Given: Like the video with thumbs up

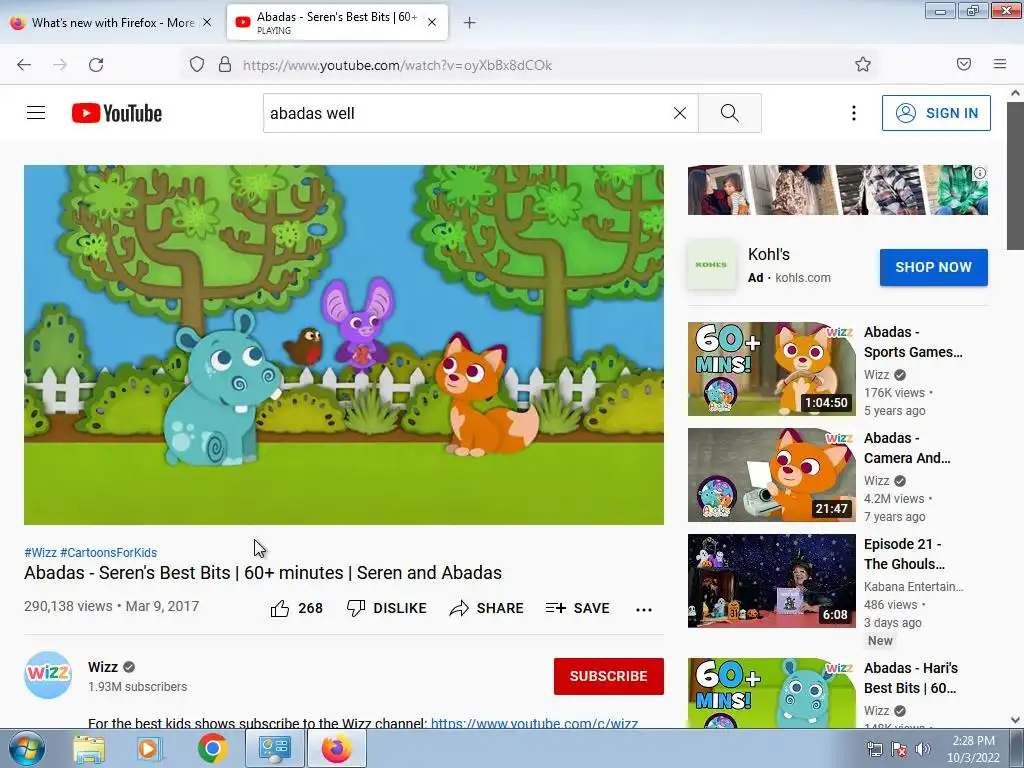Looking at the screenshot, I should [x=297, y=608].
